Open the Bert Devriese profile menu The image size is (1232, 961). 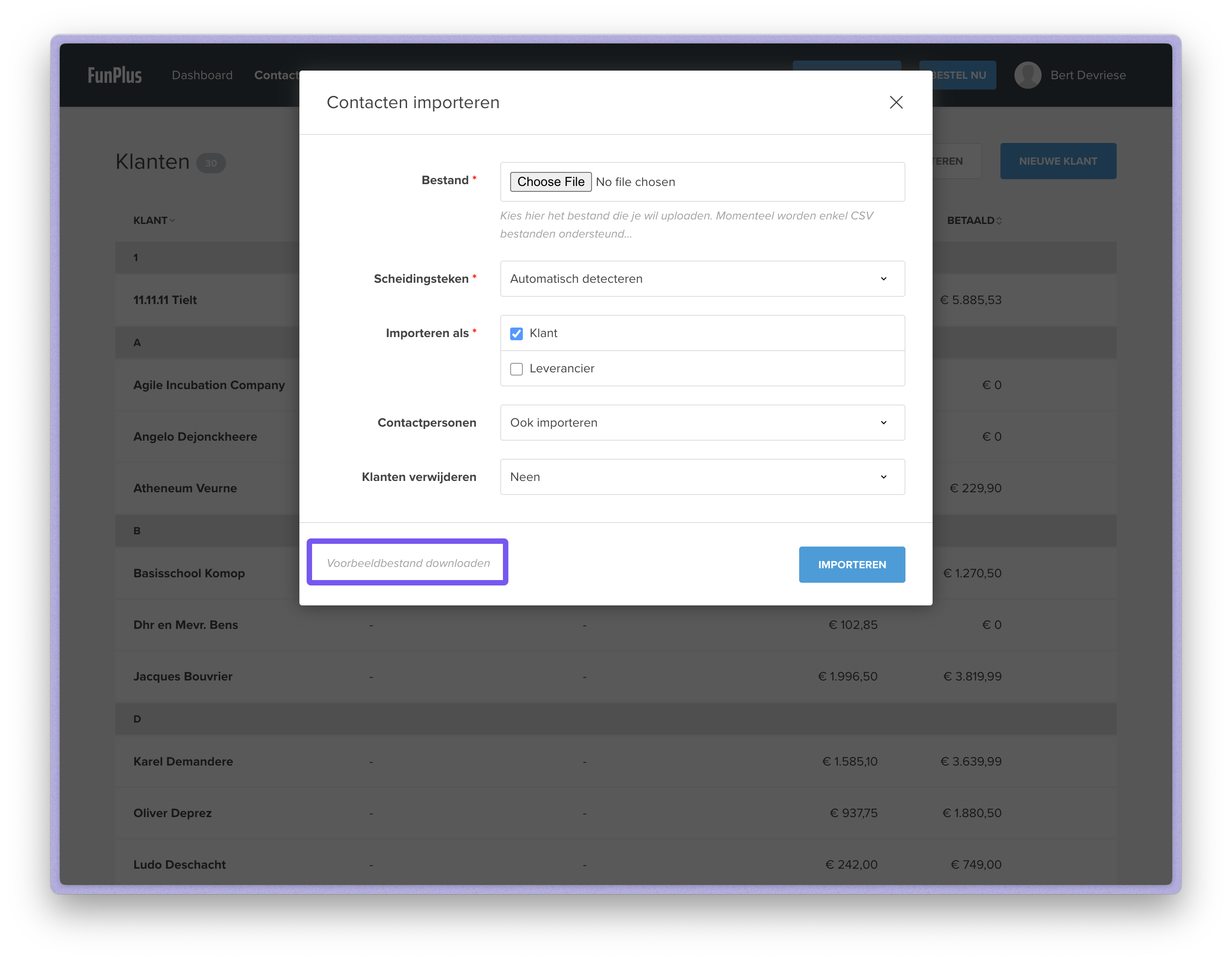(x=1088, y=75)
